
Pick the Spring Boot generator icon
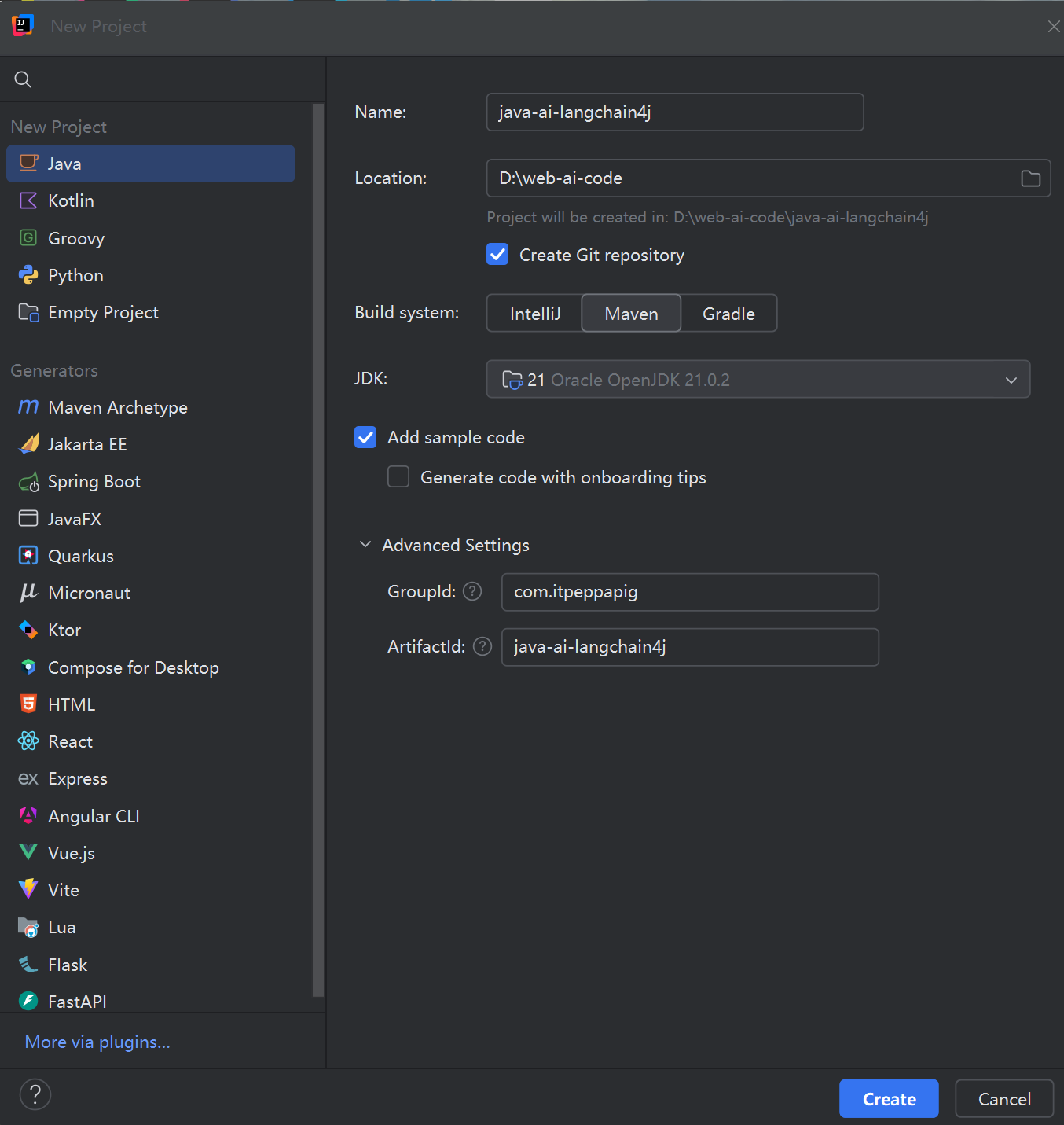[28, 481]
